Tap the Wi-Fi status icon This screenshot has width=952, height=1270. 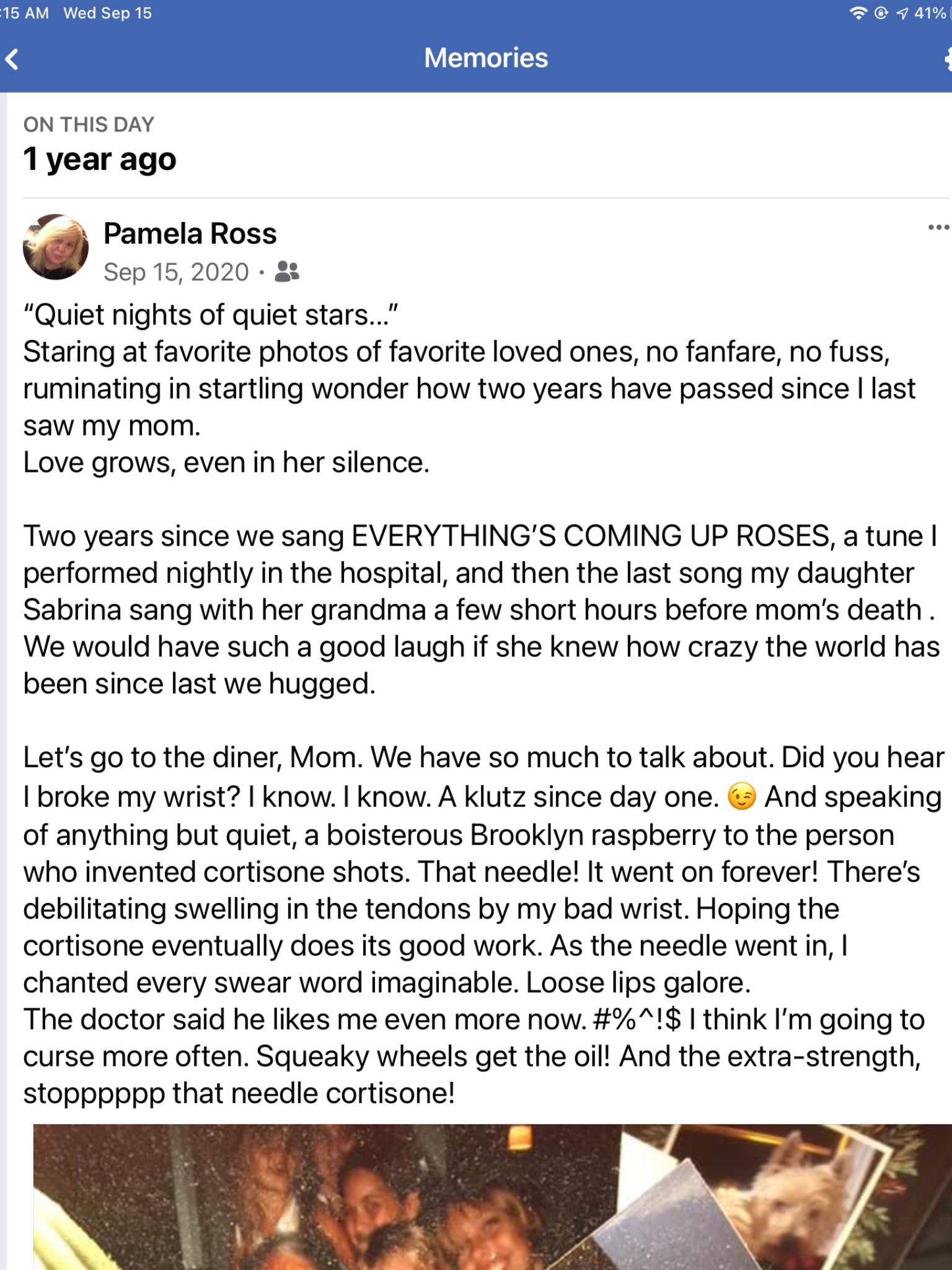click(858, 13)
